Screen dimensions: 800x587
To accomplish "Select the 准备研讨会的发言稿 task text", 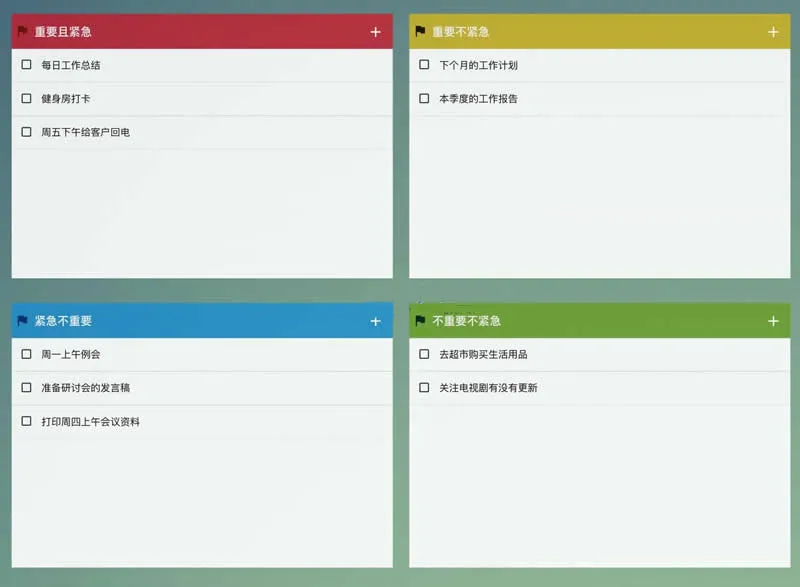I will [85, 388].
